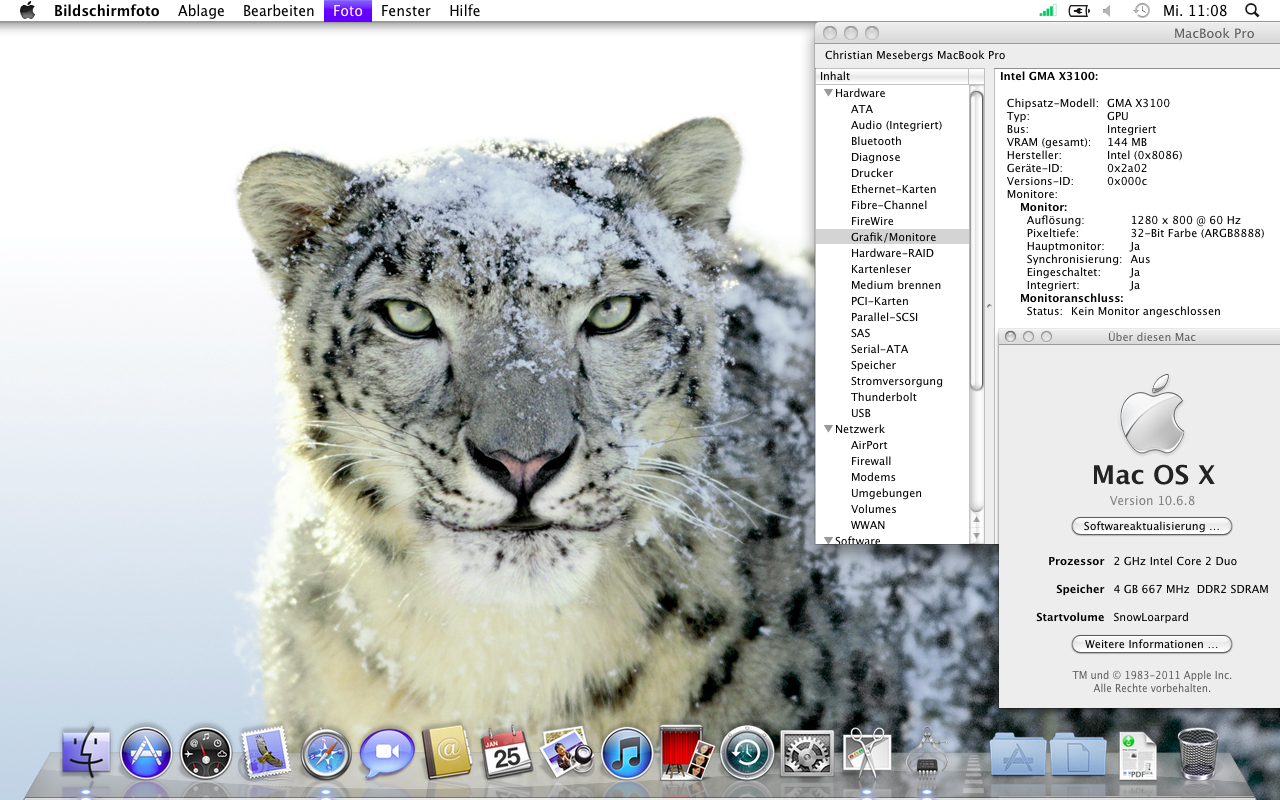
Task: Open the Ablage menu
Action: coord(201,11)
